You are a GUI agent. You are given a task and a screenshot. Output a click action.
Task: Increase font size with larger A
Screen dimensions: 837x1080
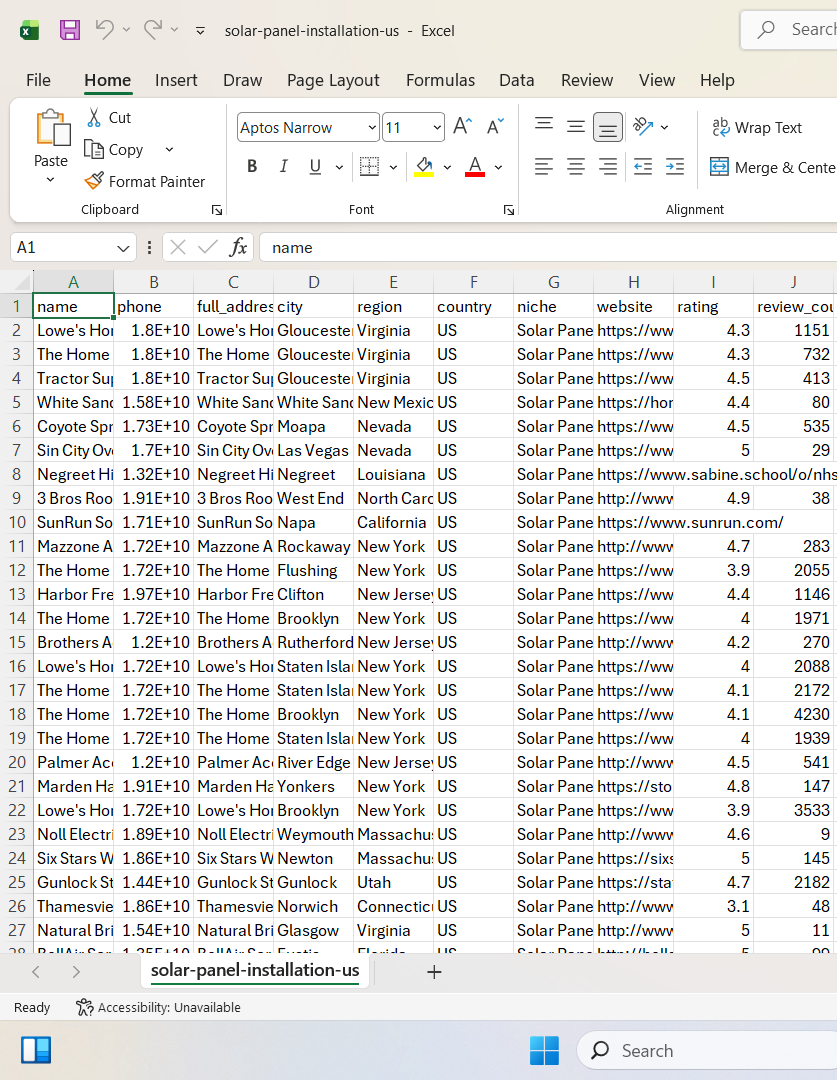coord(463,127)
